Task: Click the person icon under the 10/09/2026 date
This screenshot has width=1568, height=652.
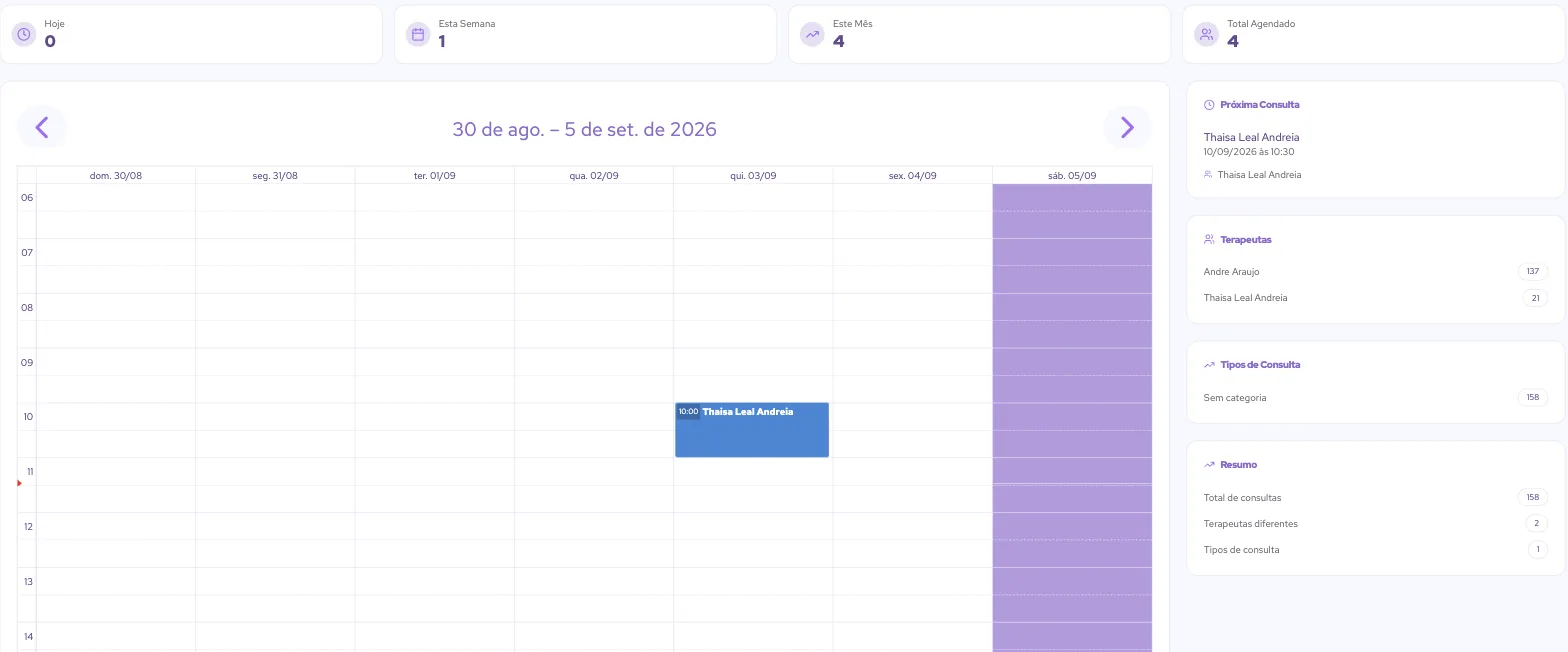Action: [1208, 174]
